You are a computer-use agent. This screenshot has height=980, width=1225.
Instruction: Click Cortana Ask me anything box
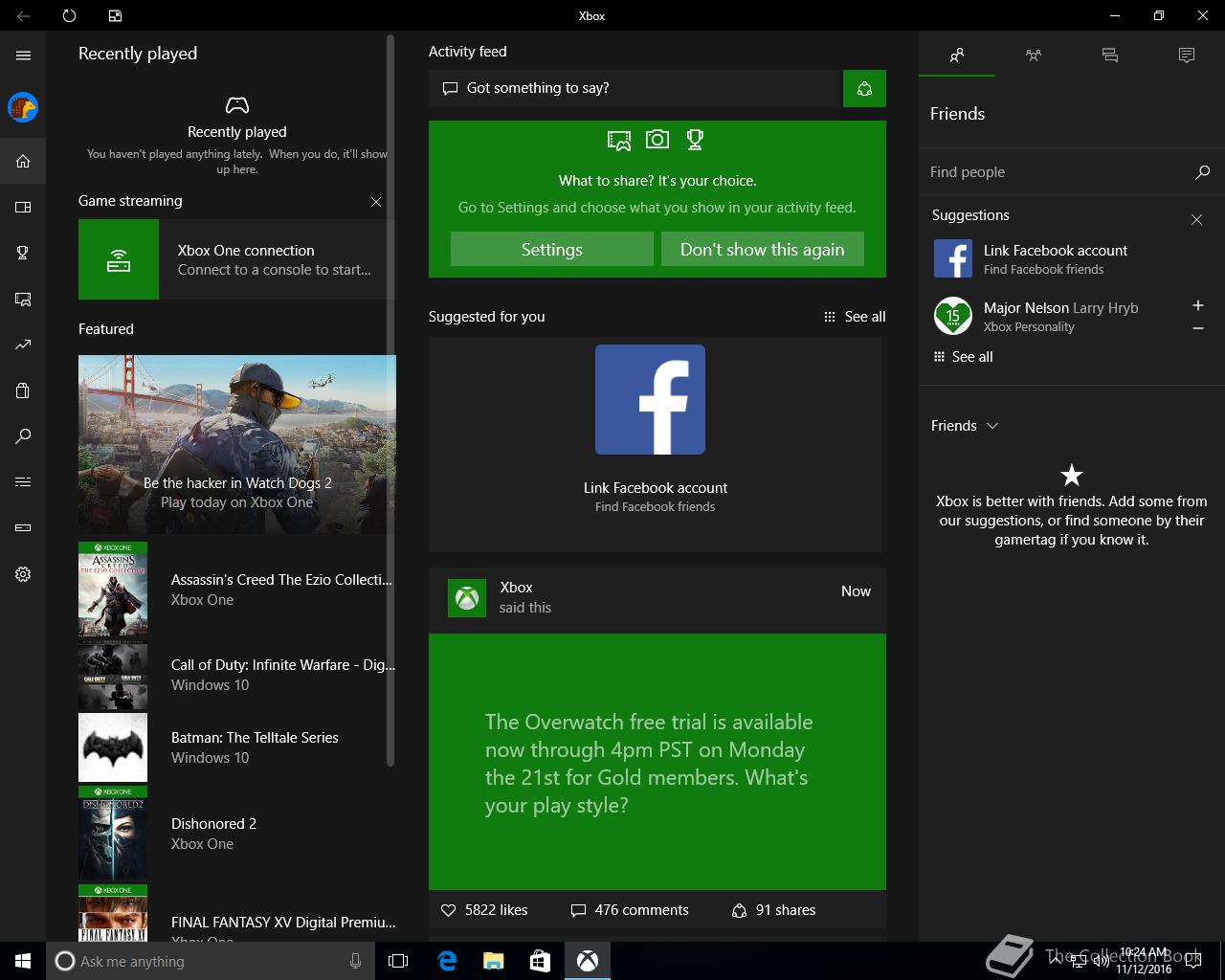[209, 961]
